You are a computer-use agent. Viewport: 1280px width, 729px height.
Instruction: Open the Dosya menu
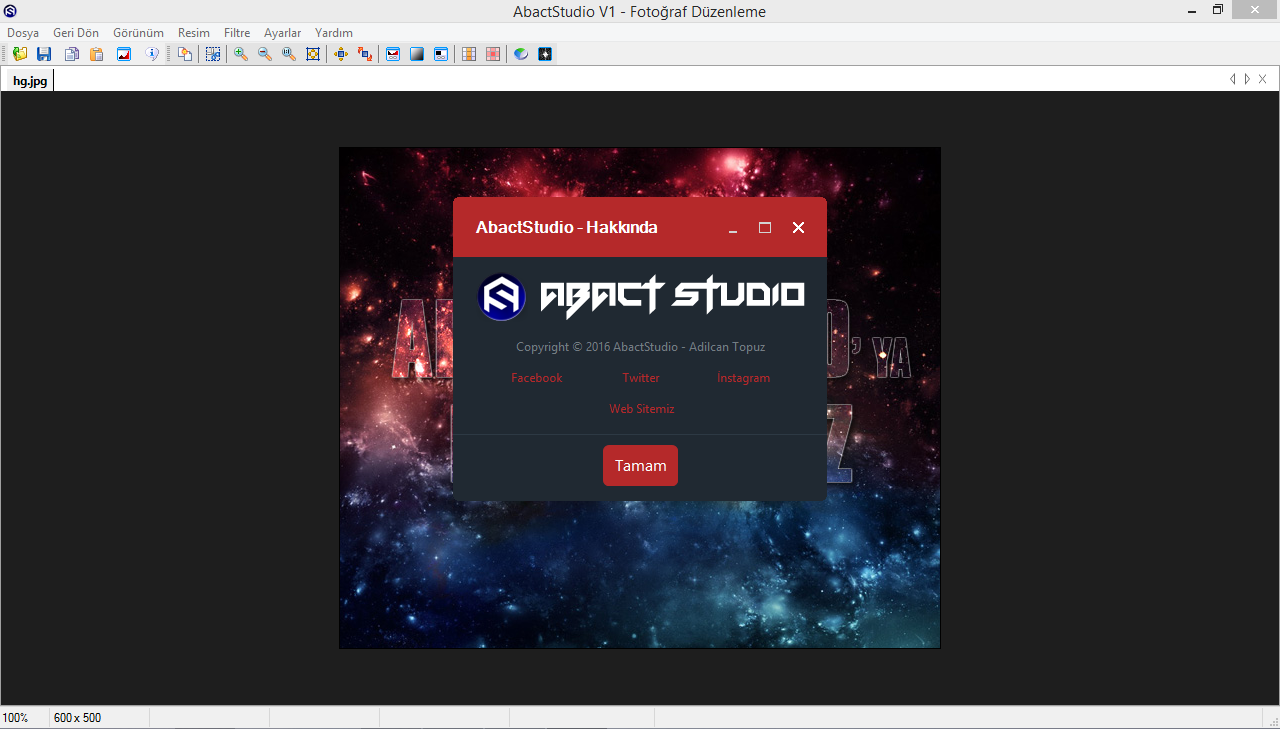(23, 33)
